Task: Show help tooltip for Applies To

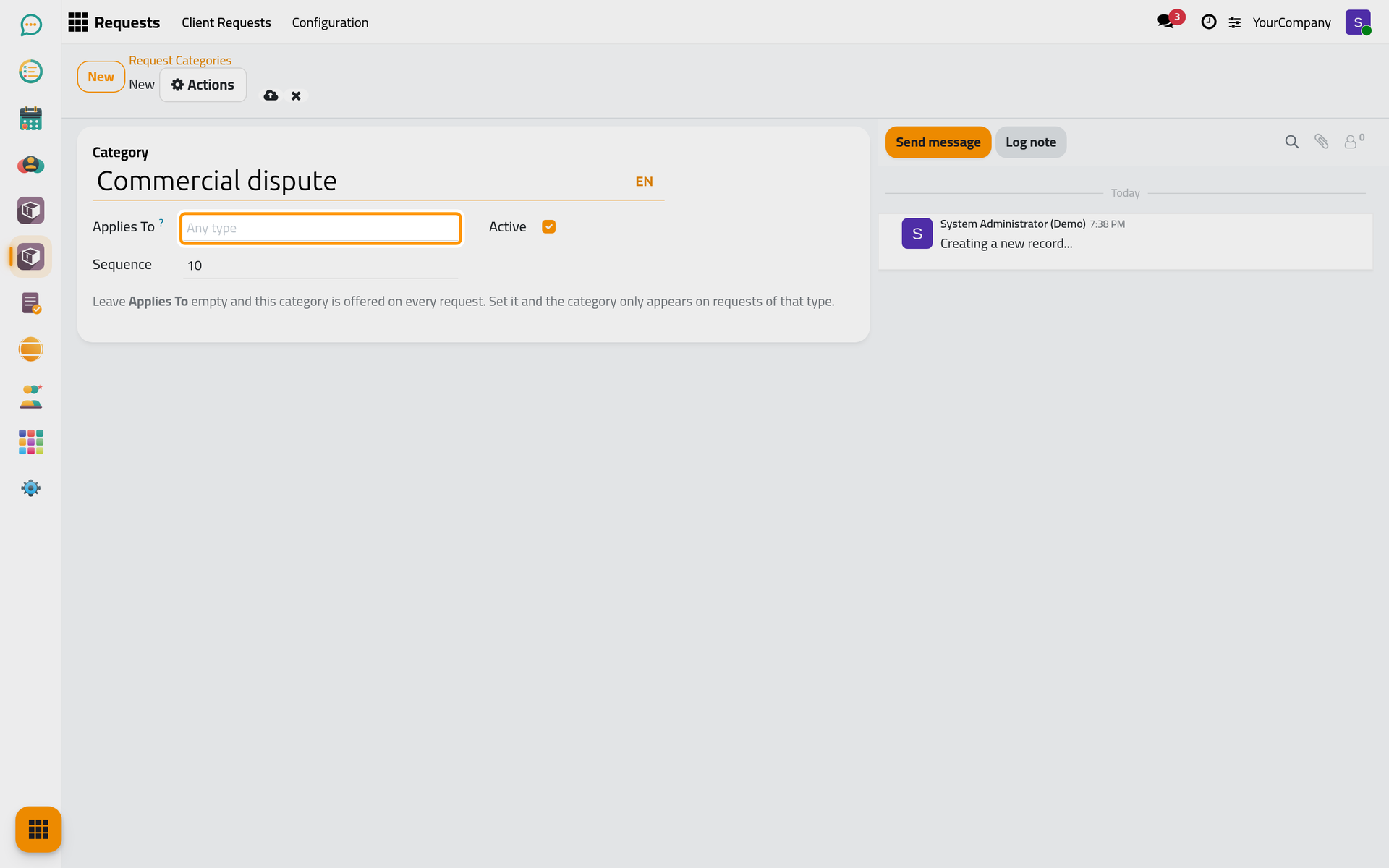Action: pos(161,222)
